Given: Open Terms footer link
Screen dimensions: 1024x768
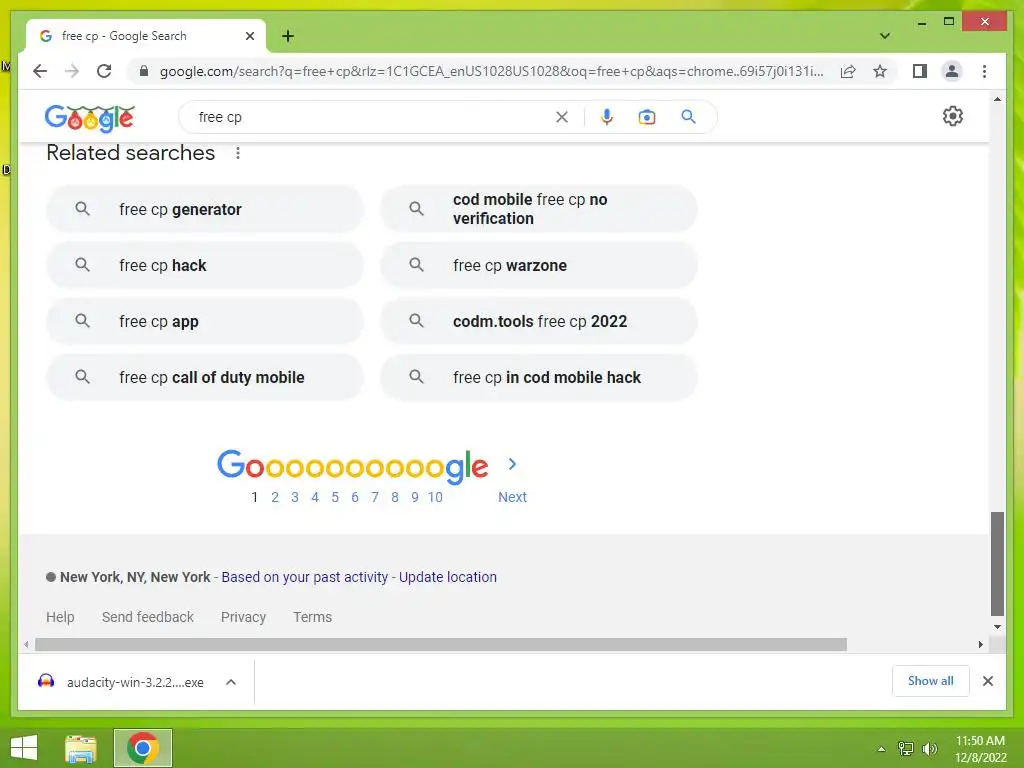Looking at the screenshot, I should point(312,616).
